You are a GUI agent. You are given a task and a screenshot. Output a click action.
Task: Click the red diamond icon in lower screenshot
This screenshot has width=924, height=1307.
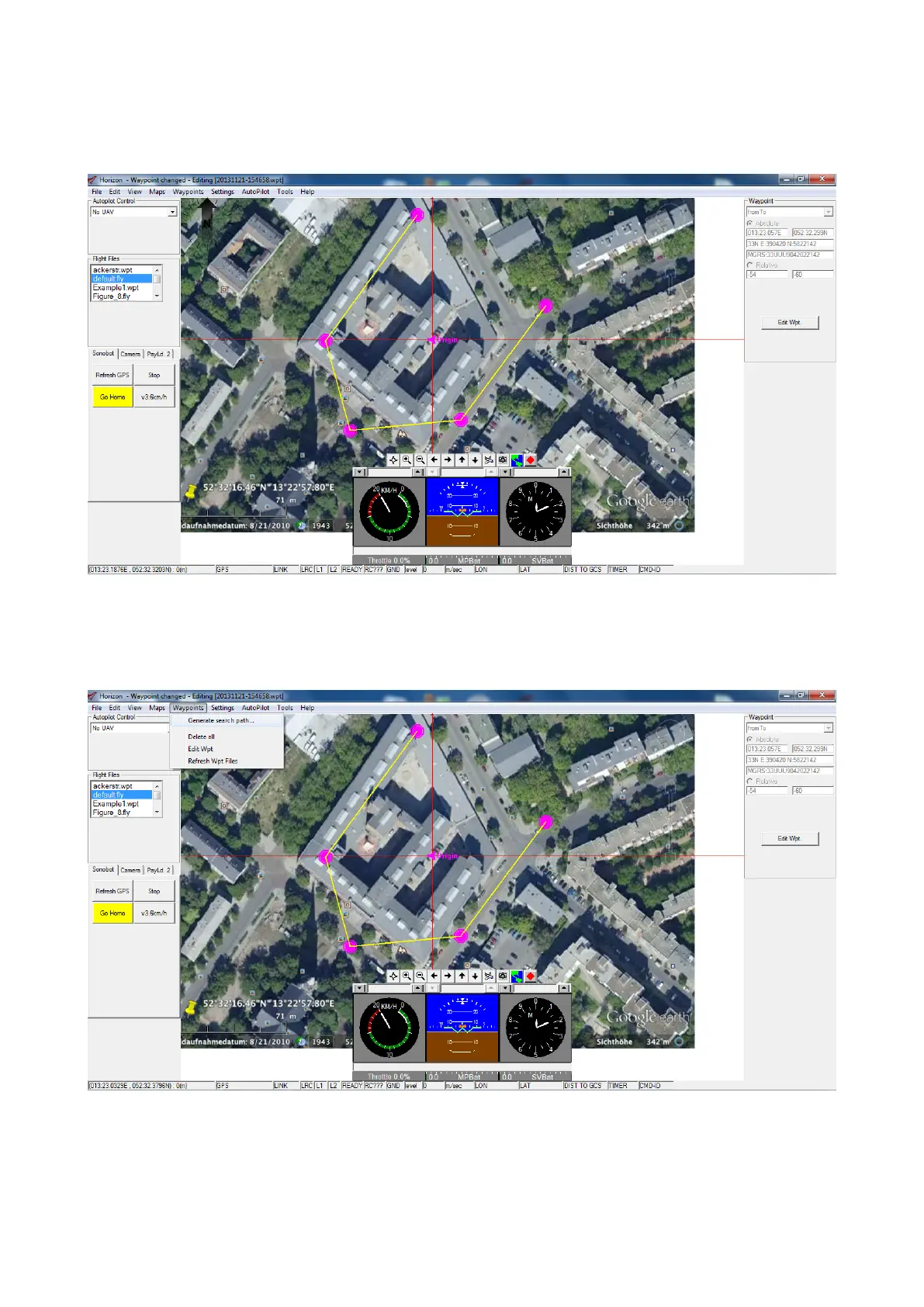click(531, 976)
